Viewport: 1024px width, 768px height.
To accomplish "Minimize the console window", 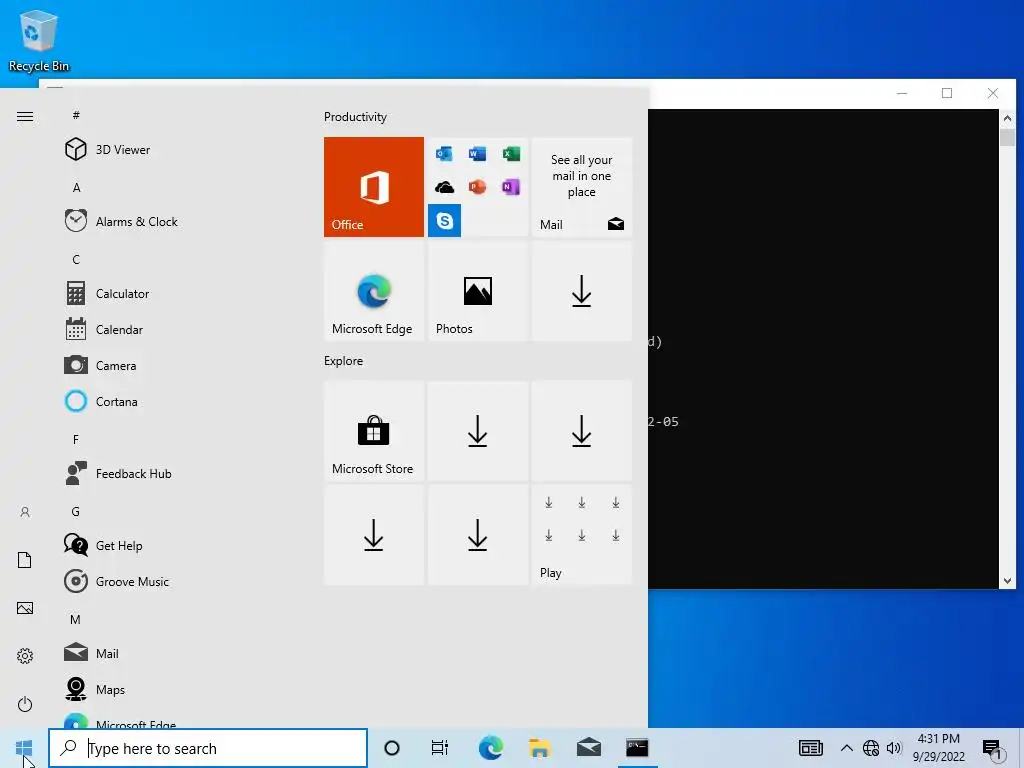I will [902, 93].
